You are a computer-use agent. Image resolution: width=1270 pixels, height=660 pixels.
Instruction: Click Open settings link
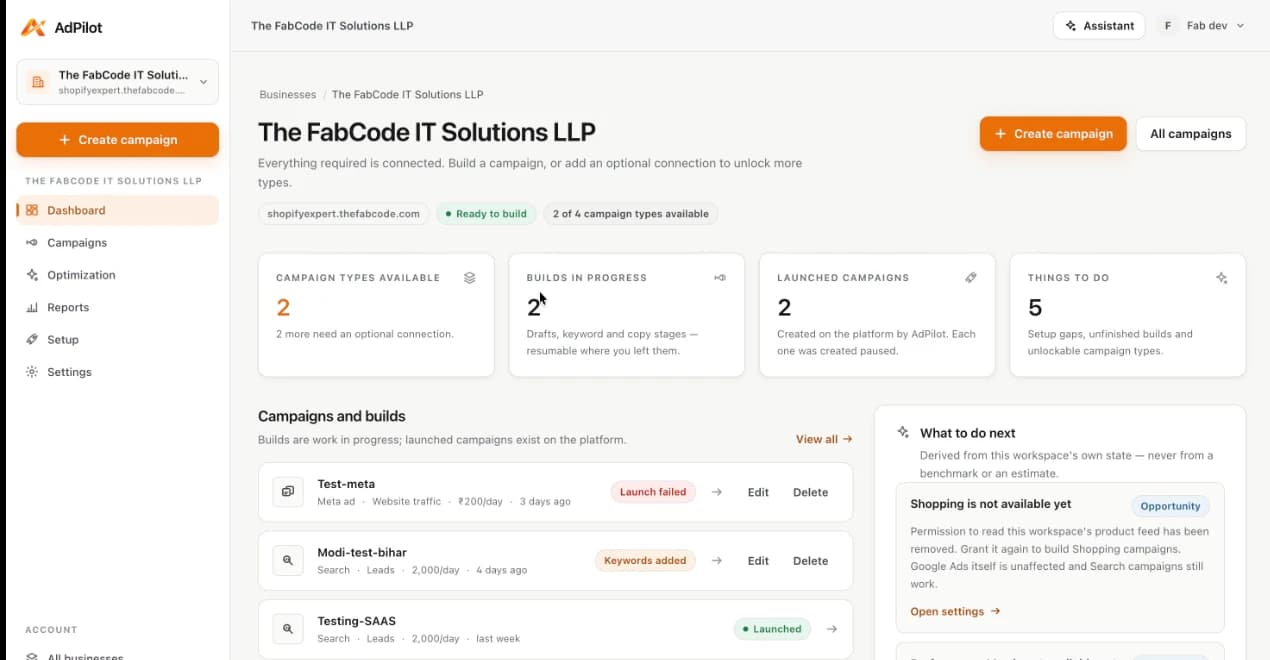(955, 611)
